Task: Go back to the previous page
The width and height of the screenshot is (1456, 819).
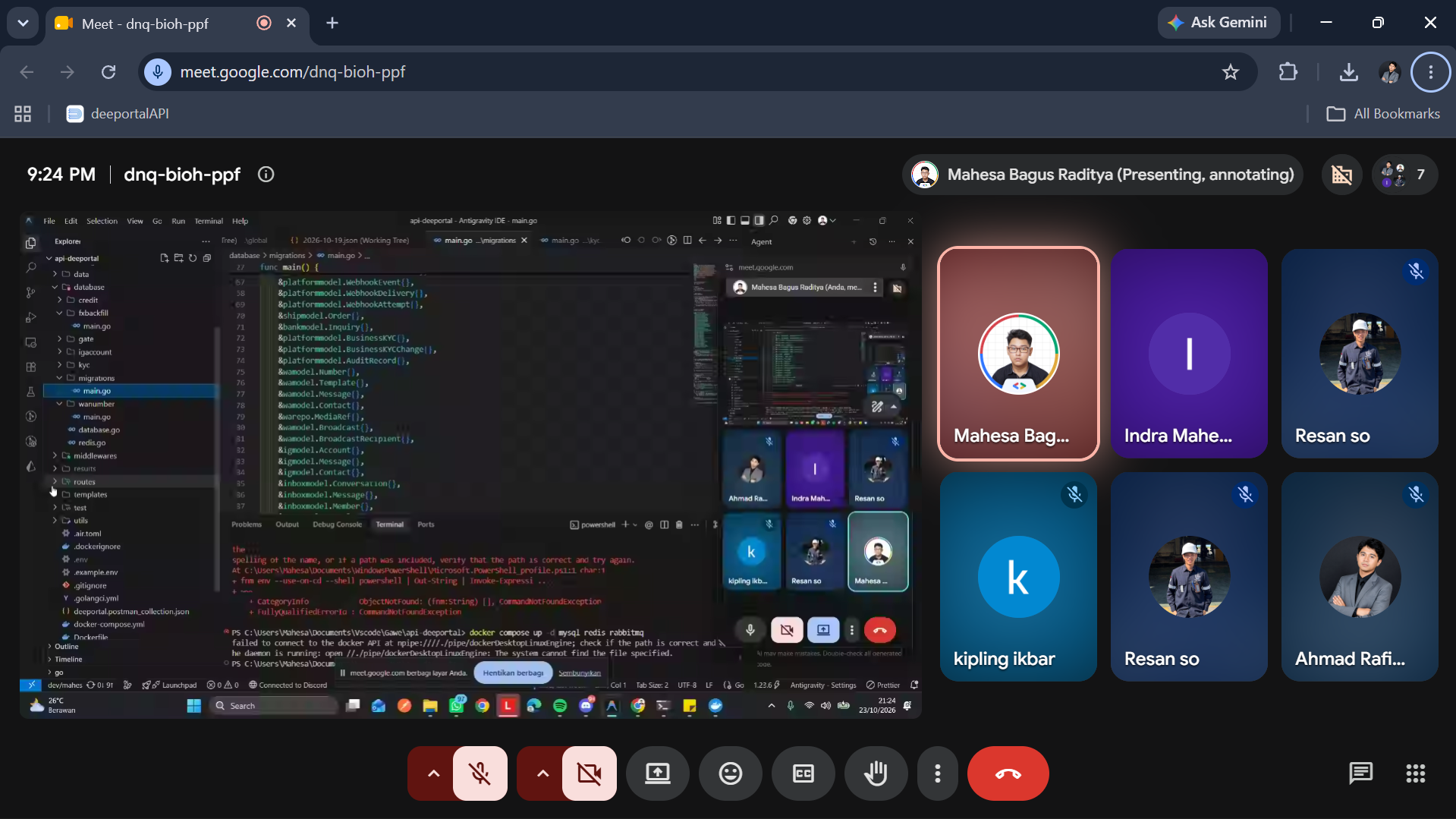Action: (x=27, y=72)
